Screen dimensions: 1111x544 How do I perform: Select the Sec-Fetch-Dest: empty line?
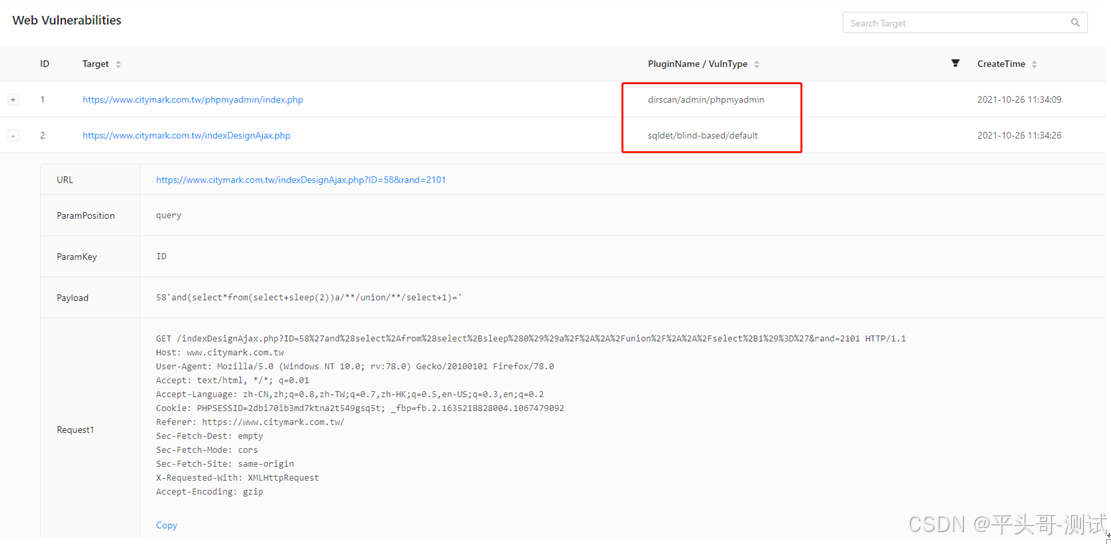click(209, 436)
